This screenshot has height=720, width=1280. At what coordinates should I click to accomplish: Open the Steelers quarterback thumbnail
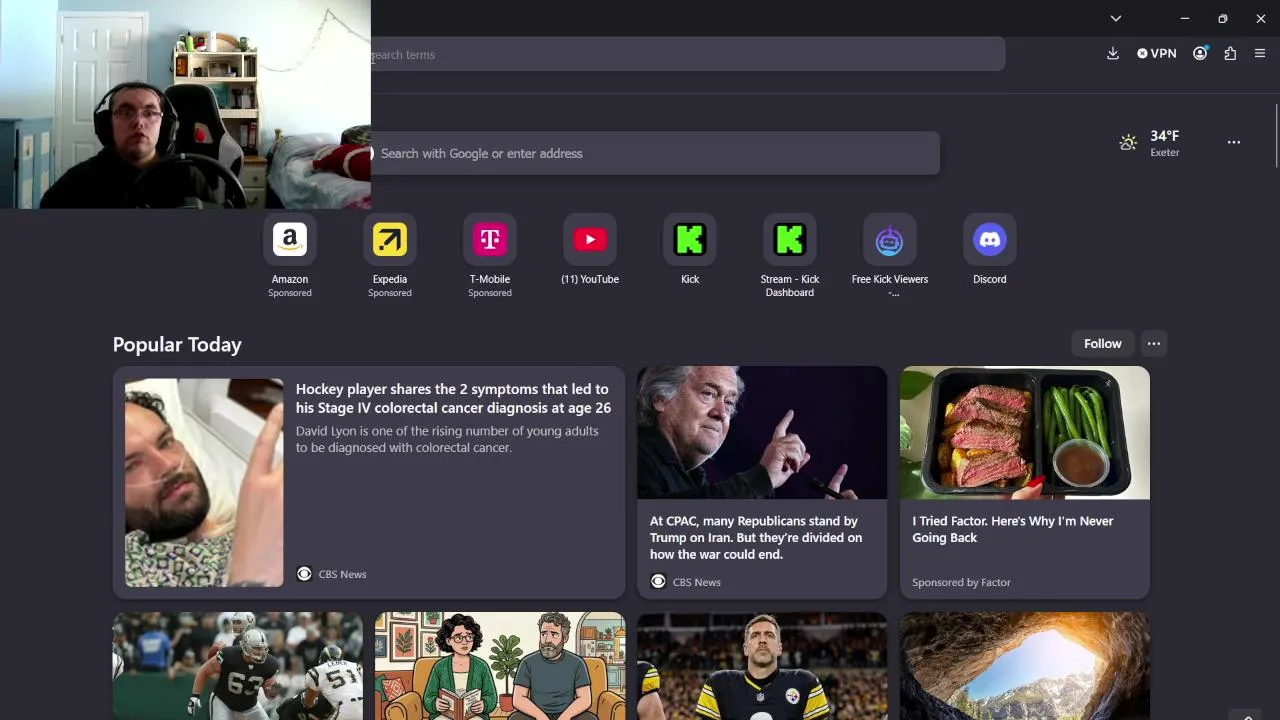click(762, 666)
